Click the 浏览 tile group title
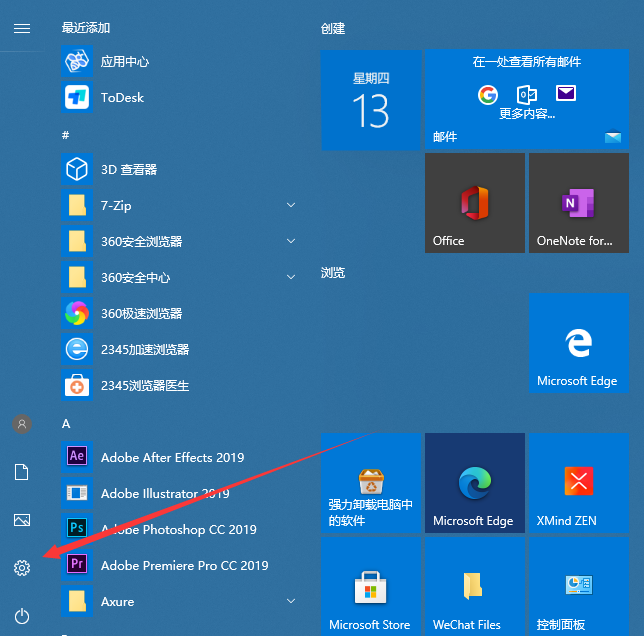Viewport: 644px width, 636px height. point(333,272)
